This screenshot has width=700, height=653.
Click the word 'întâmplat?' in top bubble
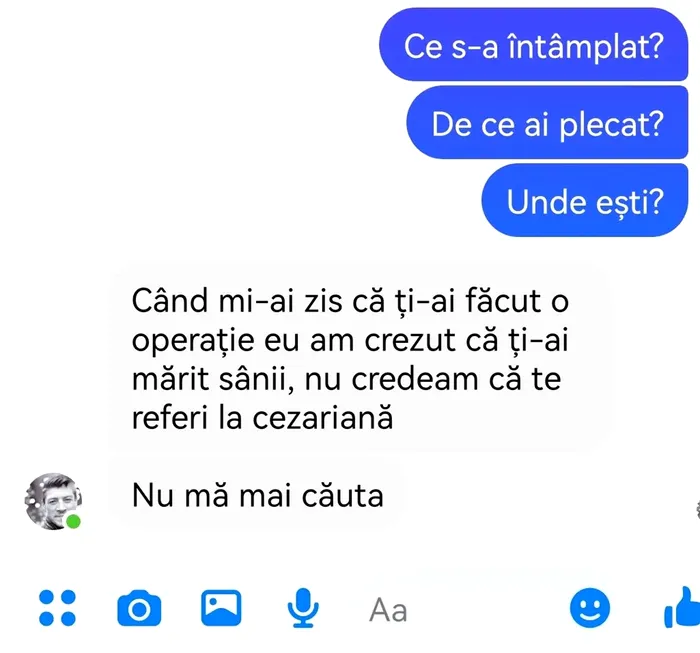586,46
